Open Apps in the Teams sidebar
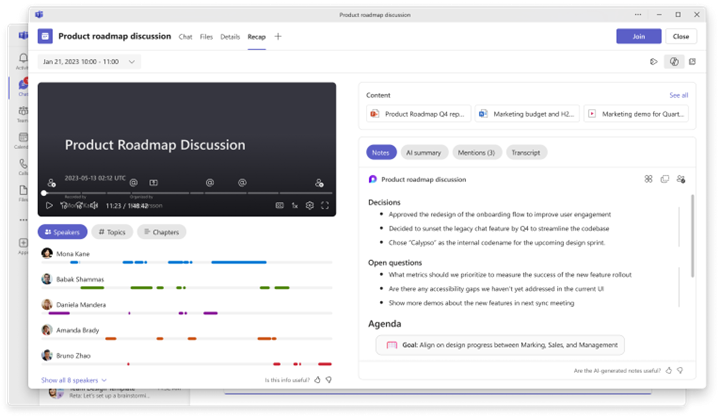The image size is (720, 417). (23, 246)
